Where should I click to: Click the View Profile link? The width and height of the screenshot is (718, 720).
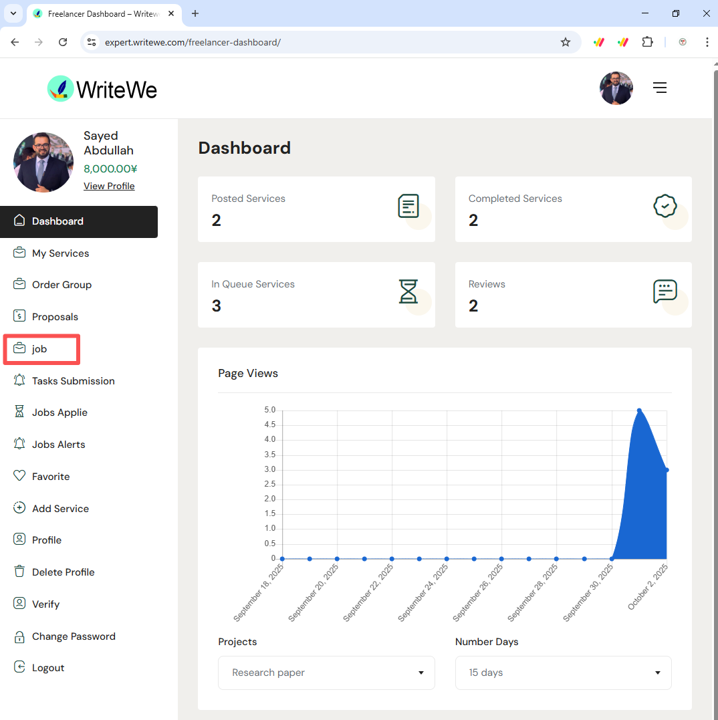[109, 186]
